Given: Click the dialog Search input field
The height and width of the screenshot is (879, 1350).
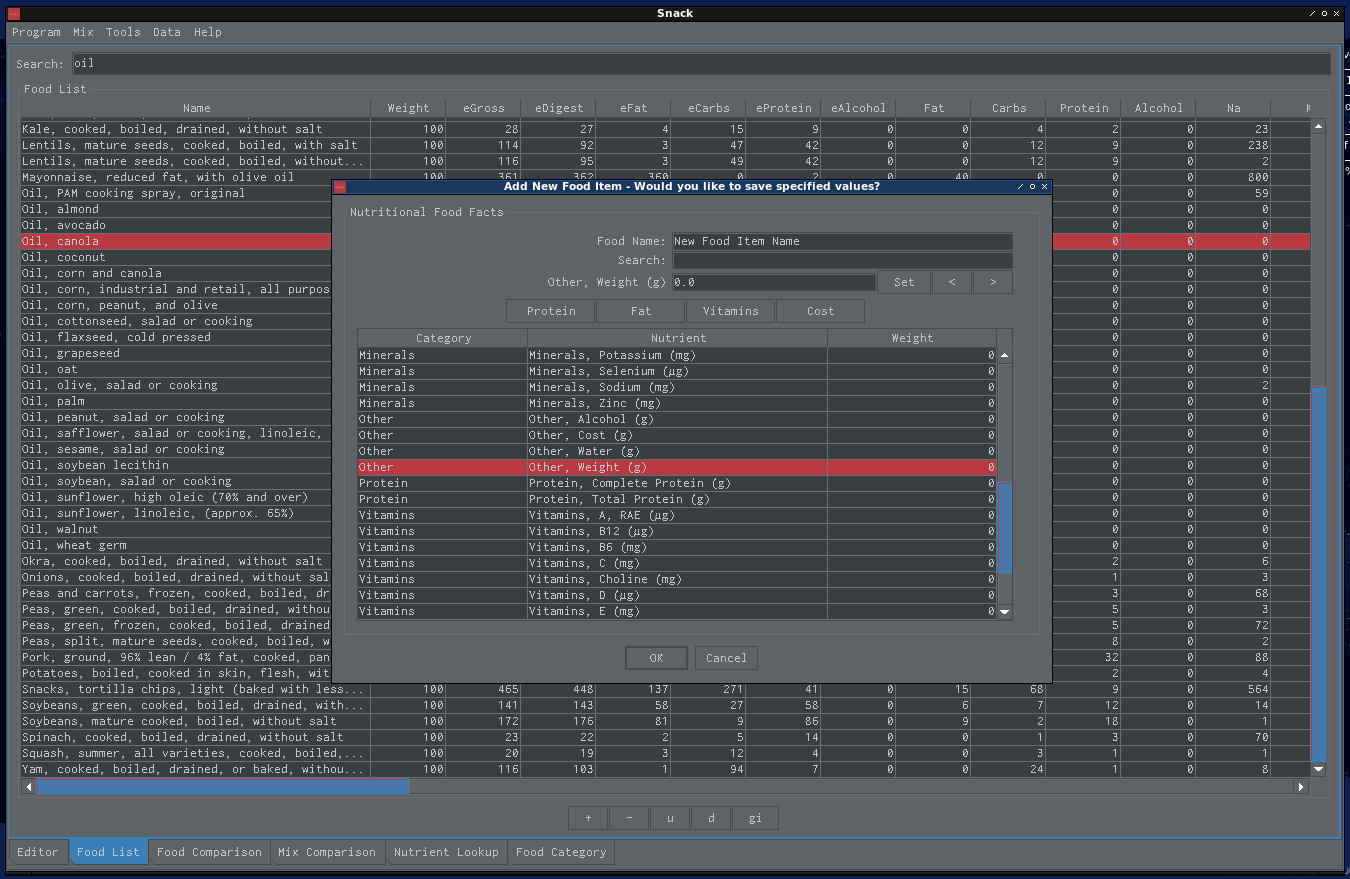Looking at the screenshot, I should pos(842,260).
